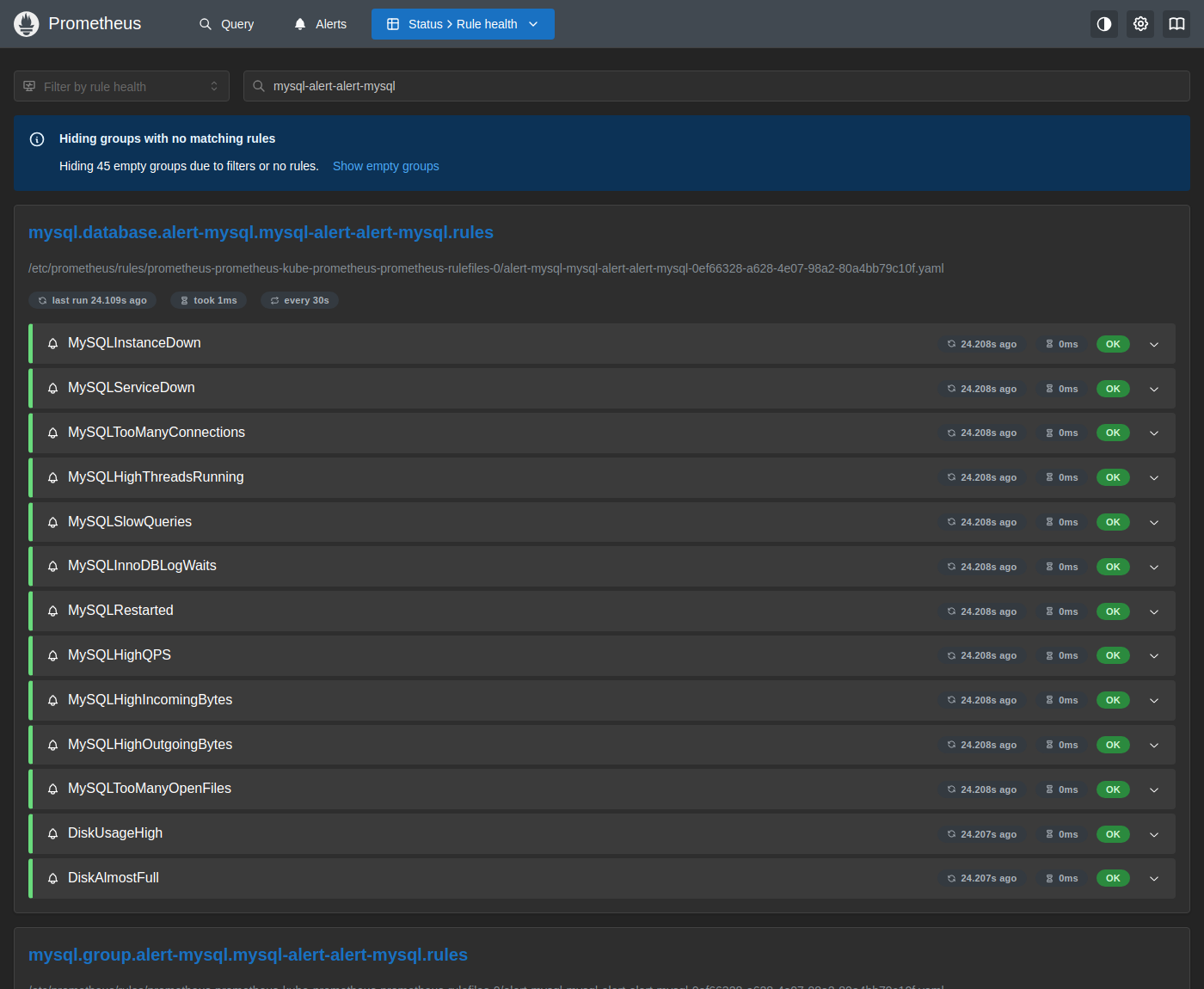Click the bell icon beside DiskUsageHigh

pos(52,834)
